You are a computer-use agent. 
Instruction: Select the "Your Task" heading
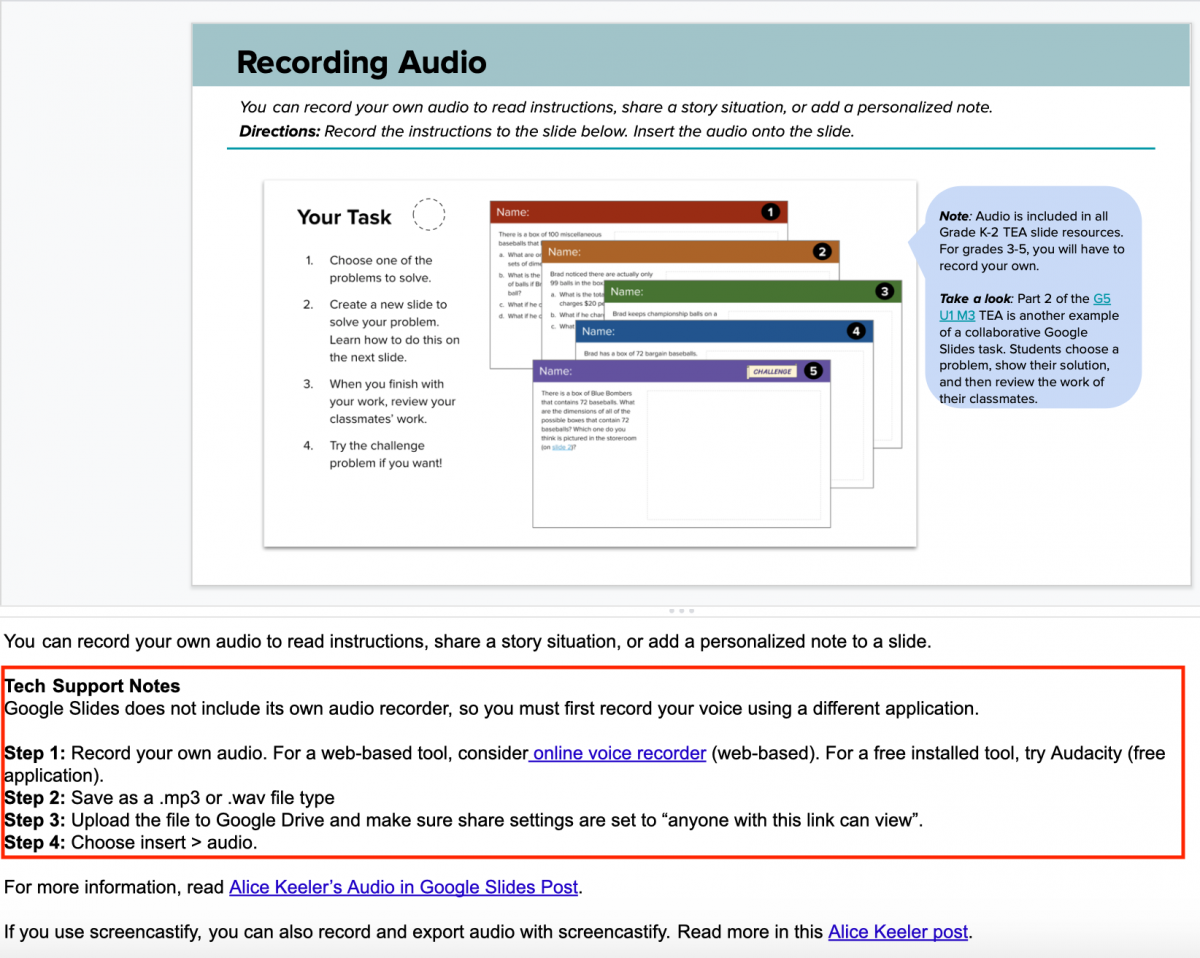pyautogui.click(x=344, y=217)
